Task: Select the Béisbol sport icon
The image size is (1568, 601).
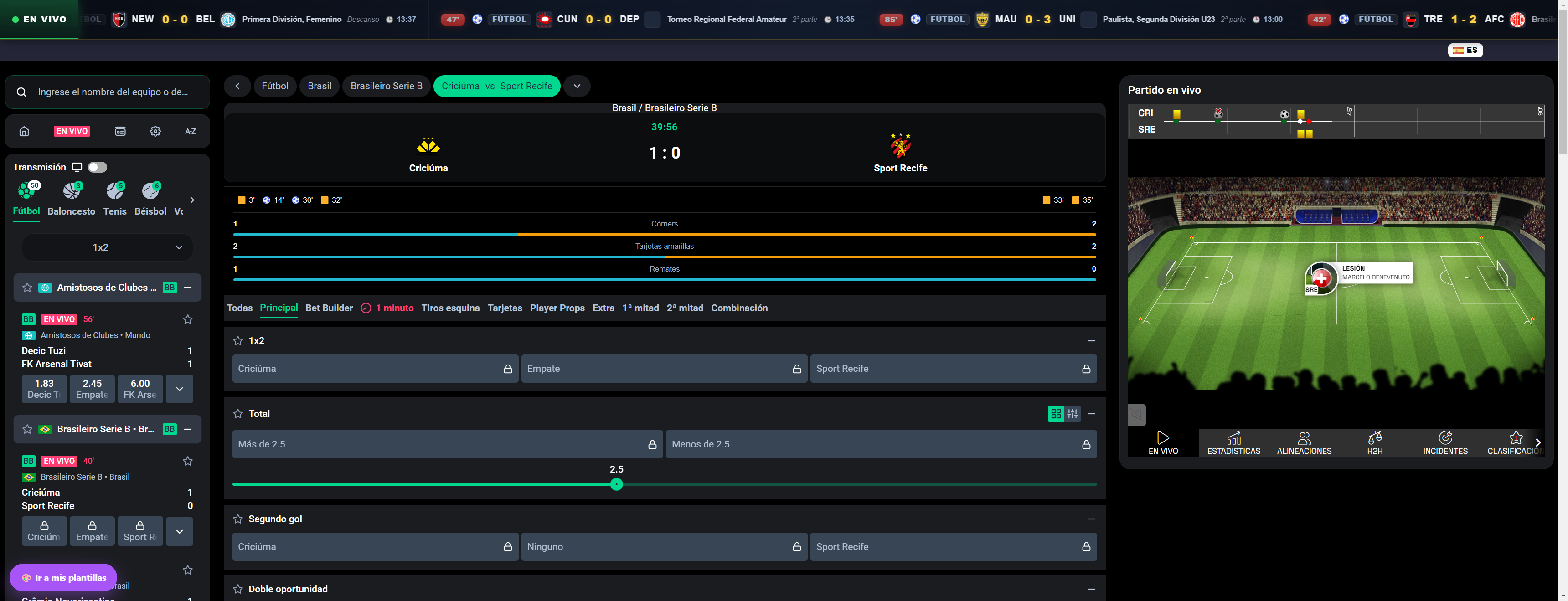Action: 150,199
